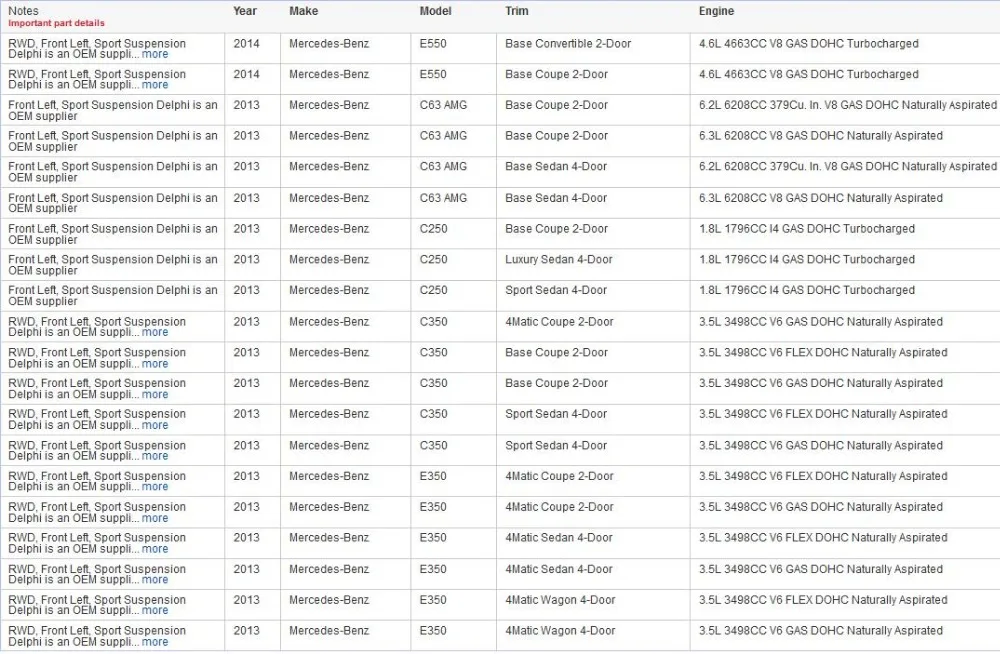Click 6.3L 6208CC engine in C63 Coupe row
Image resolution: width=1000 pixels, height=654 pixels.
pos(821,135)
